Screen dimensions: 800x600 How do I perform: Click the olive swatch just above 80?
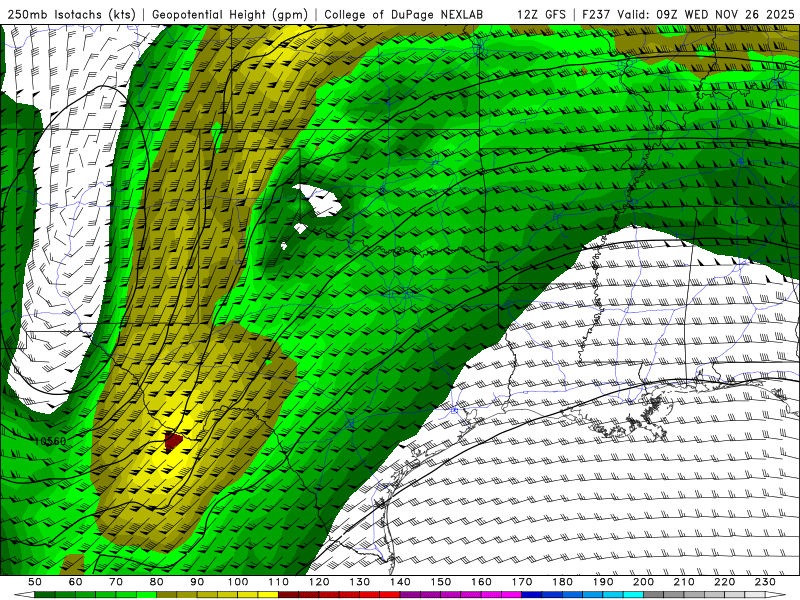click(x=166, y=594)
